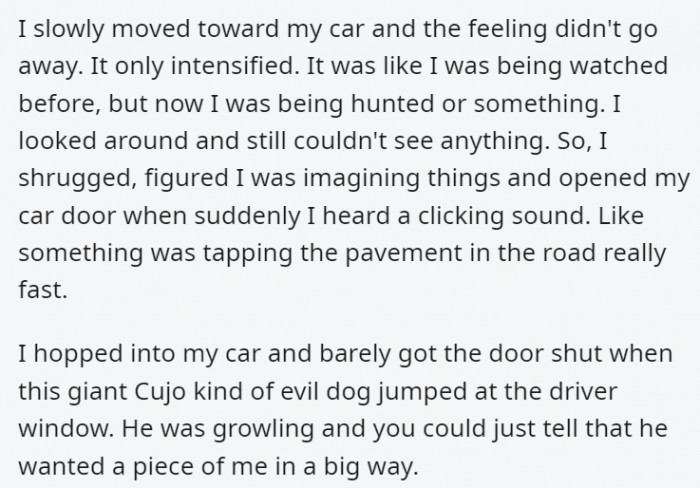Click the word "tapping" in the text
Screen dimensions: 700x488
[248, 254]
